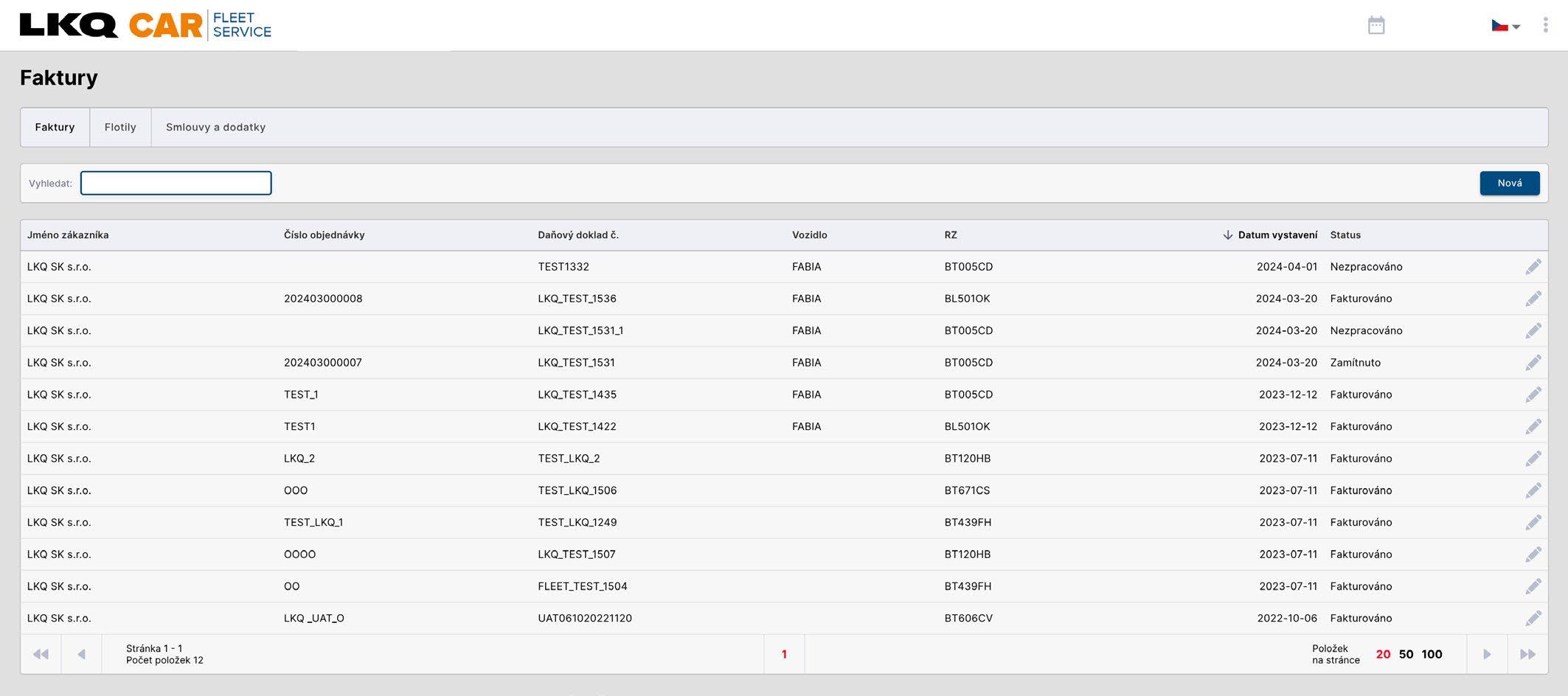Toggle sort arrow on Datum vystavení column
This screenshot has width=1568, height=696.
(x=1227, y=235)
